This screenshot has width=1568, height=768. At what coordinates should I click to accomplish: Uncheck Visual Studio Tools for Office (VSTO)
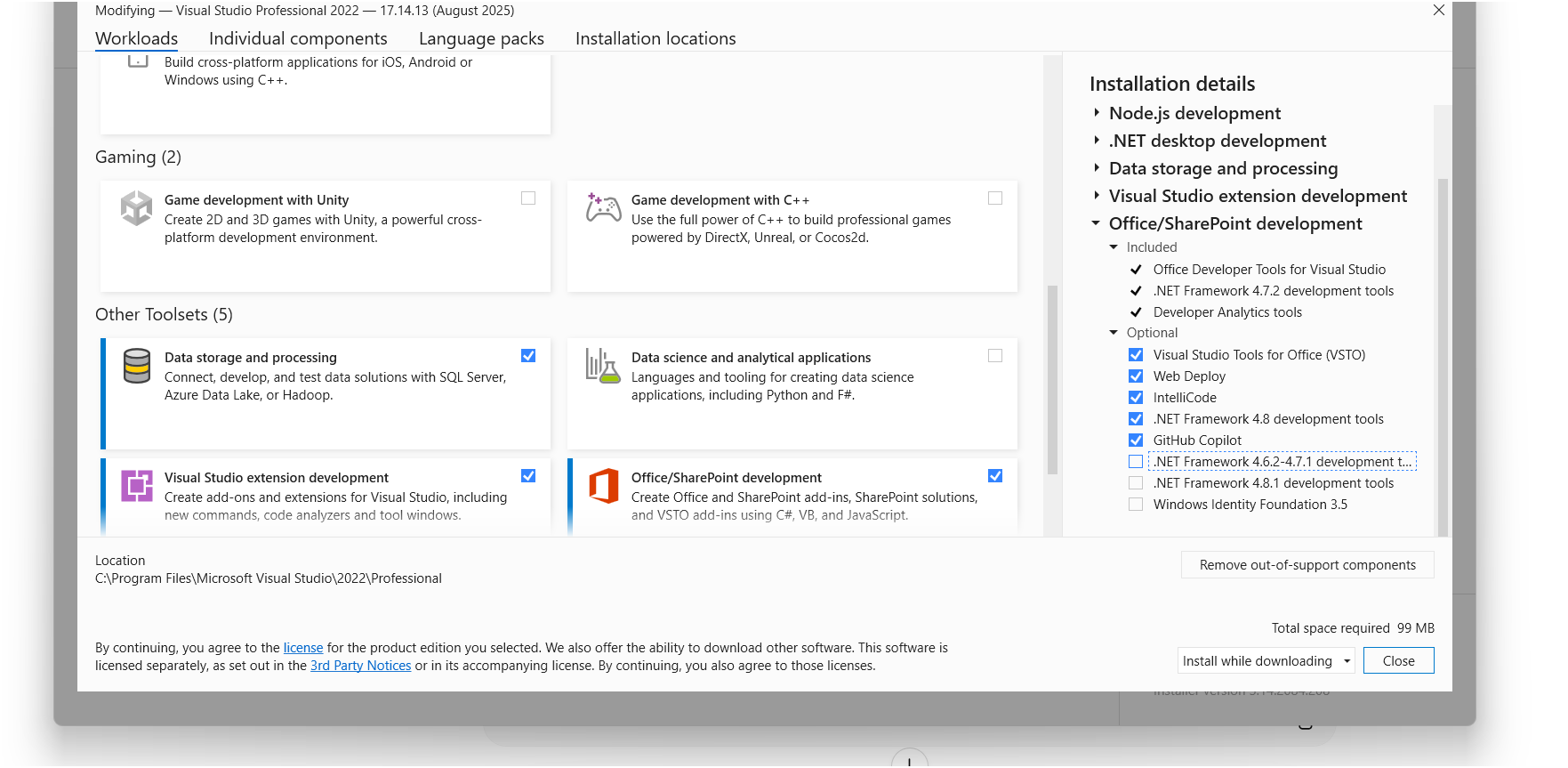(x=1136, y=355)
